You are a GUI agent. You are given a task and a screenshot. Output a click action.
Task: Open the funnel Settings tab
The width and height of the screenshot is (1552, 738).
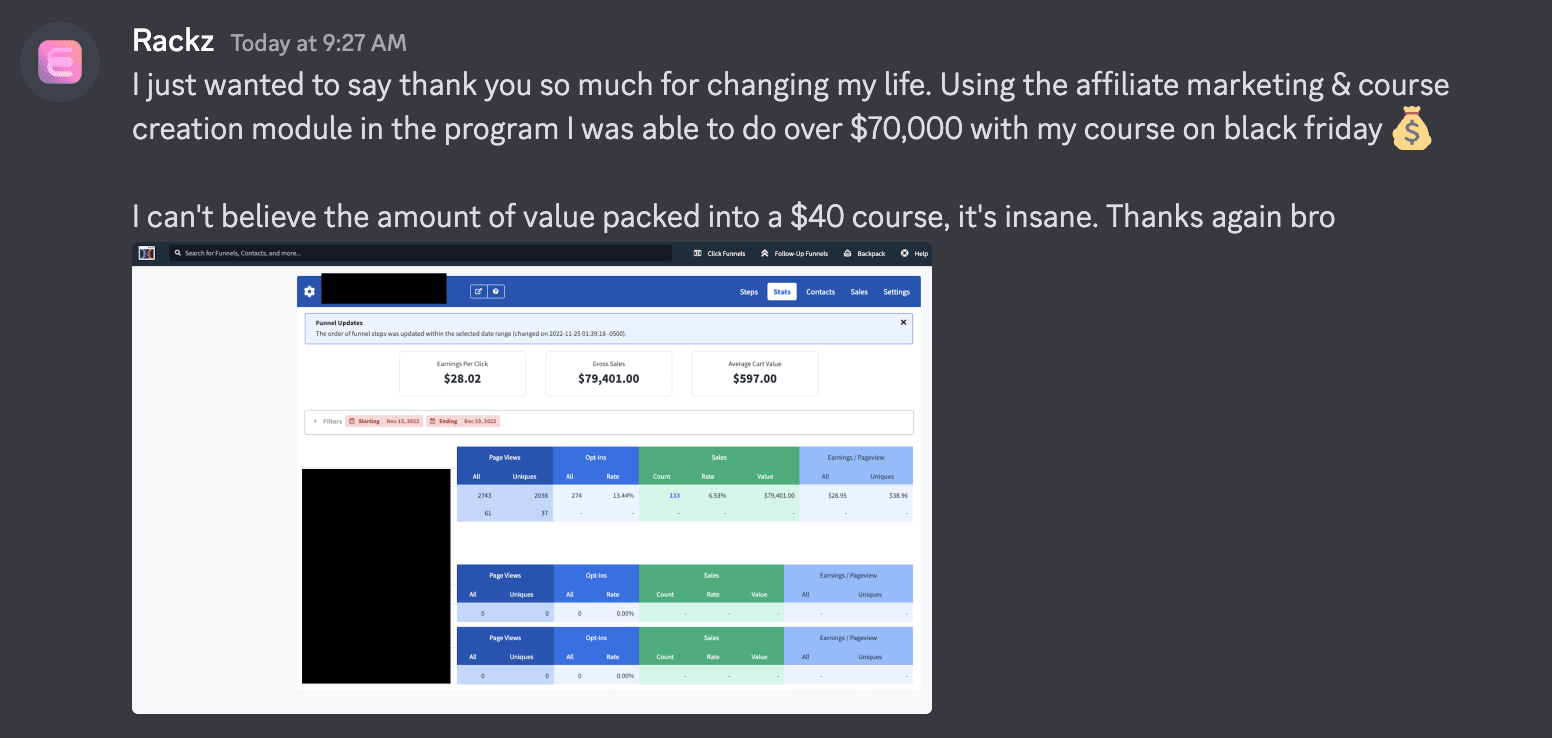point(896,292)
